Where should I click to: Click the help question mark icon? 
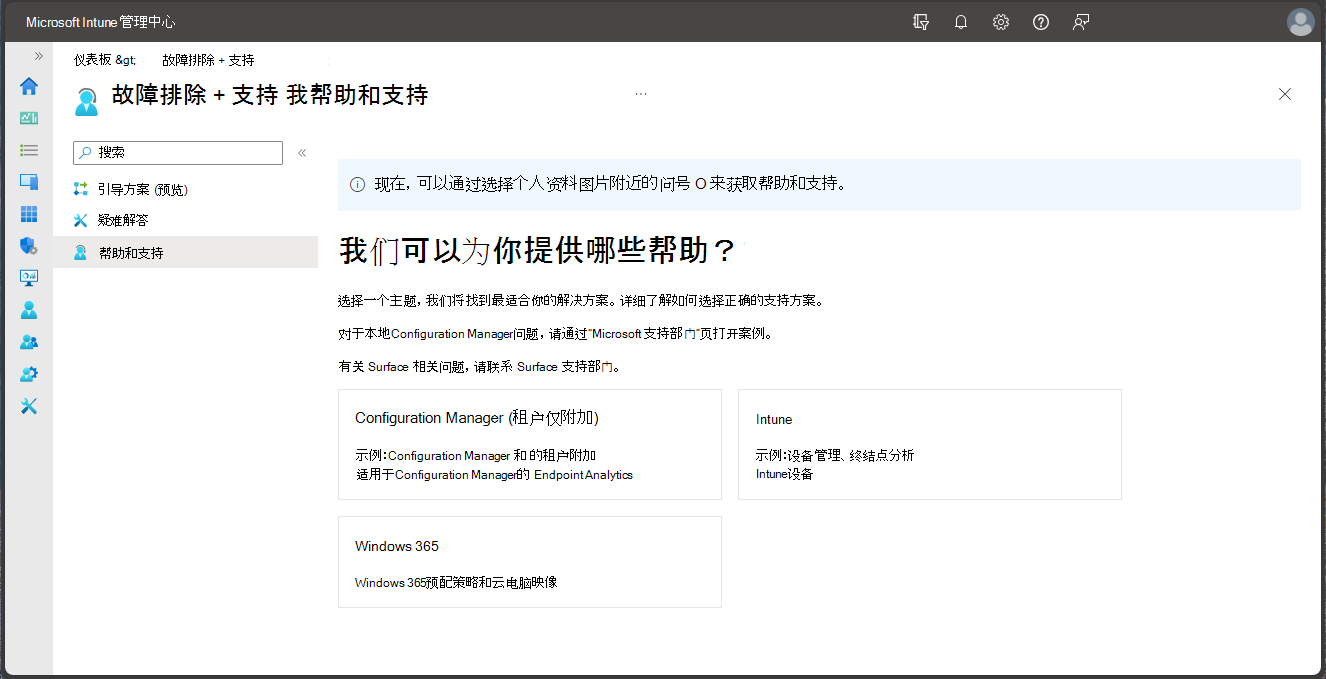pyautogui.click(x=1041, y=22)
